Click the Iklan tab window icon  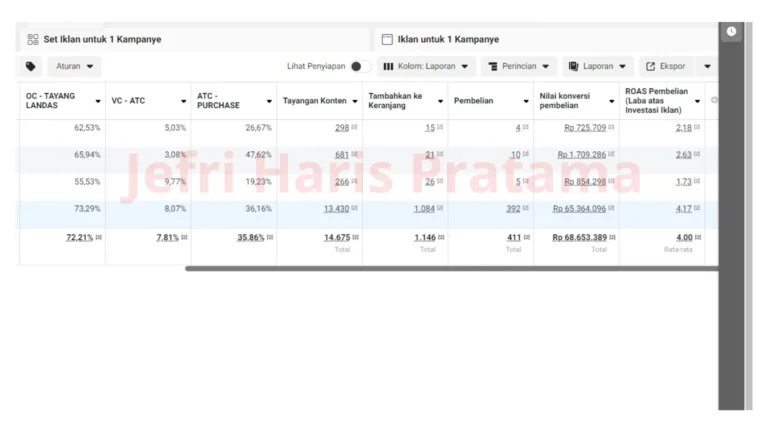(x=387, y=40)
